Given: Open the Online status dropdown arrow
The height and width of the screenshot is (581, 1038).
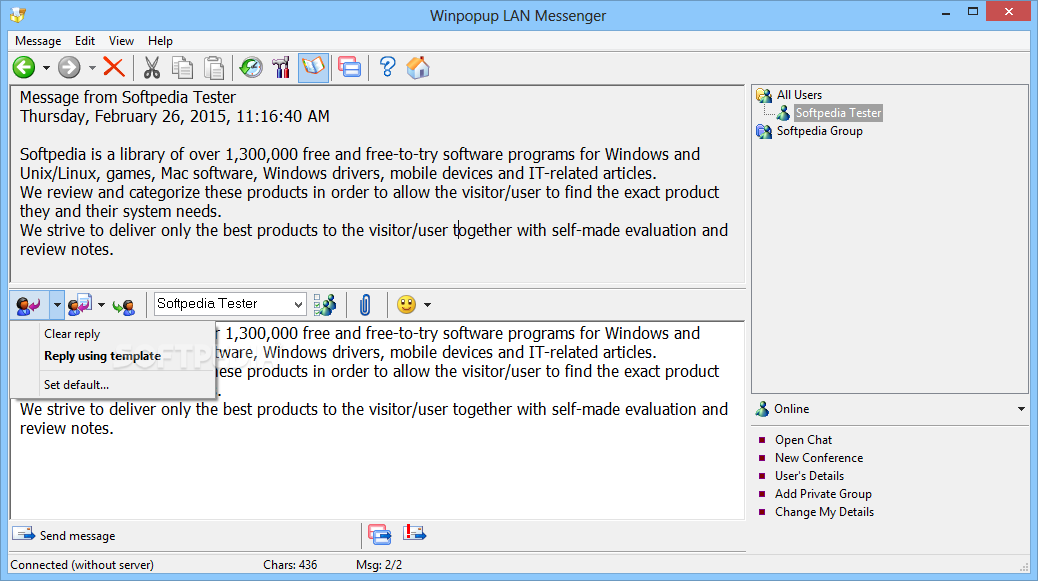Looking at the screenshot, I should tap(1021, 409).
